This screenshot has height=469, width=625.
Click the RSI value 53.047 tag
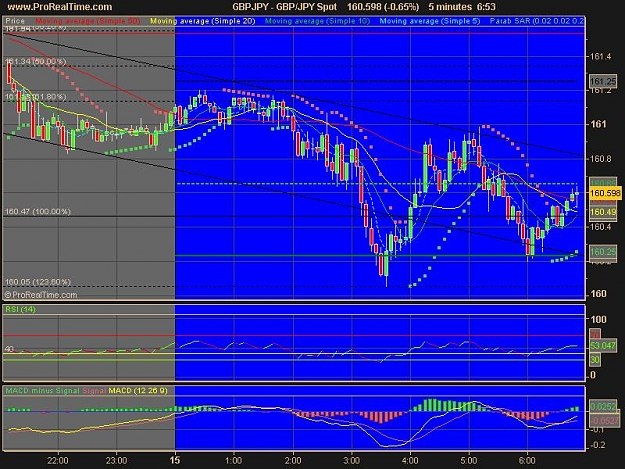(x=603, y=345)
